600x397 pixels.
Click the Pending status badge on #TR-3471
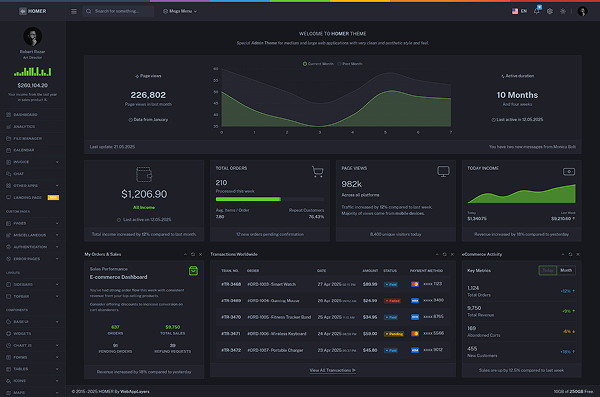pos(394,334)
